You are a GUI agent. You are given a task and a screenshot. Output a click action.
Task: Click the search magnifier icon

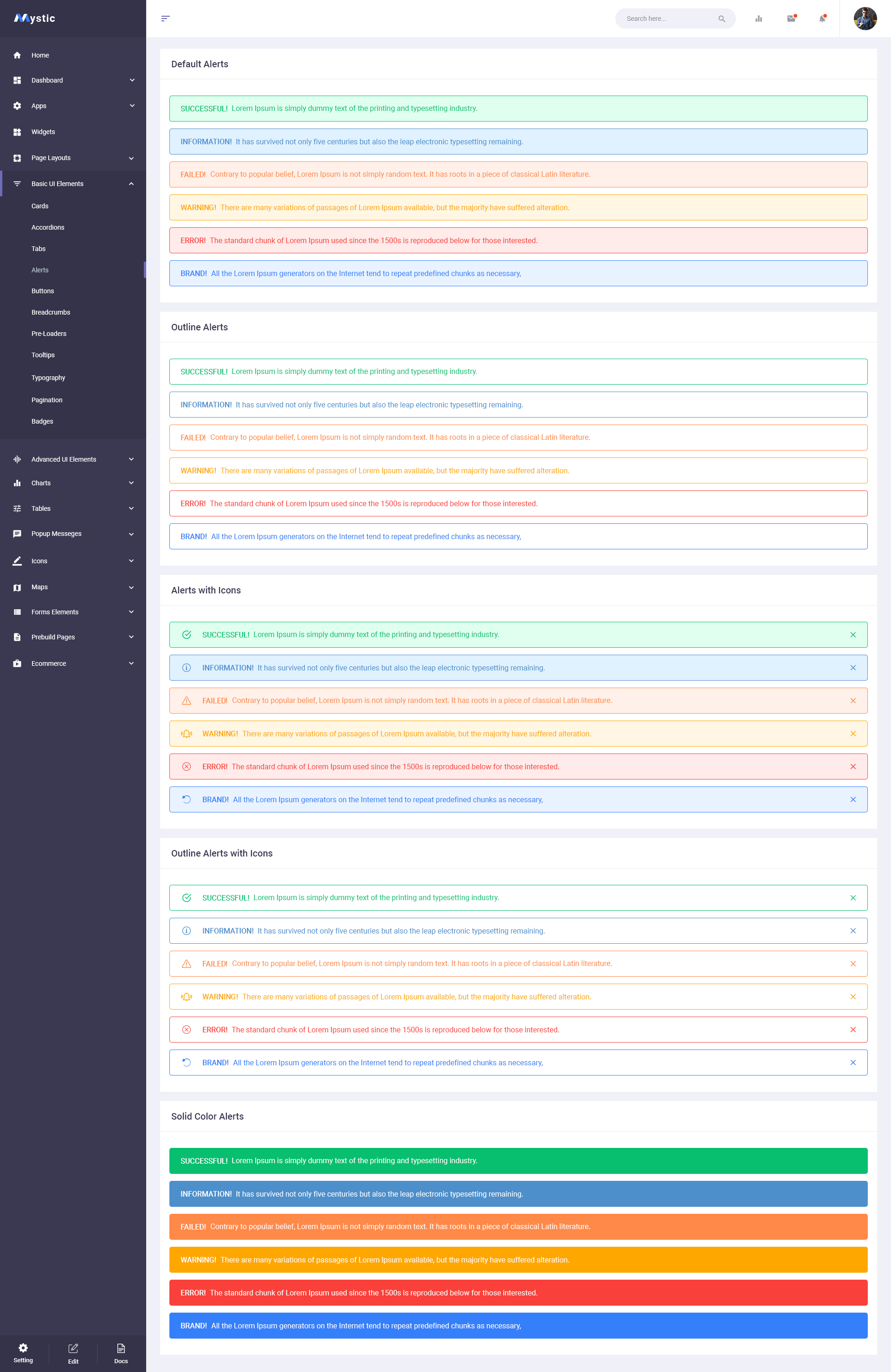pos(721,19)
